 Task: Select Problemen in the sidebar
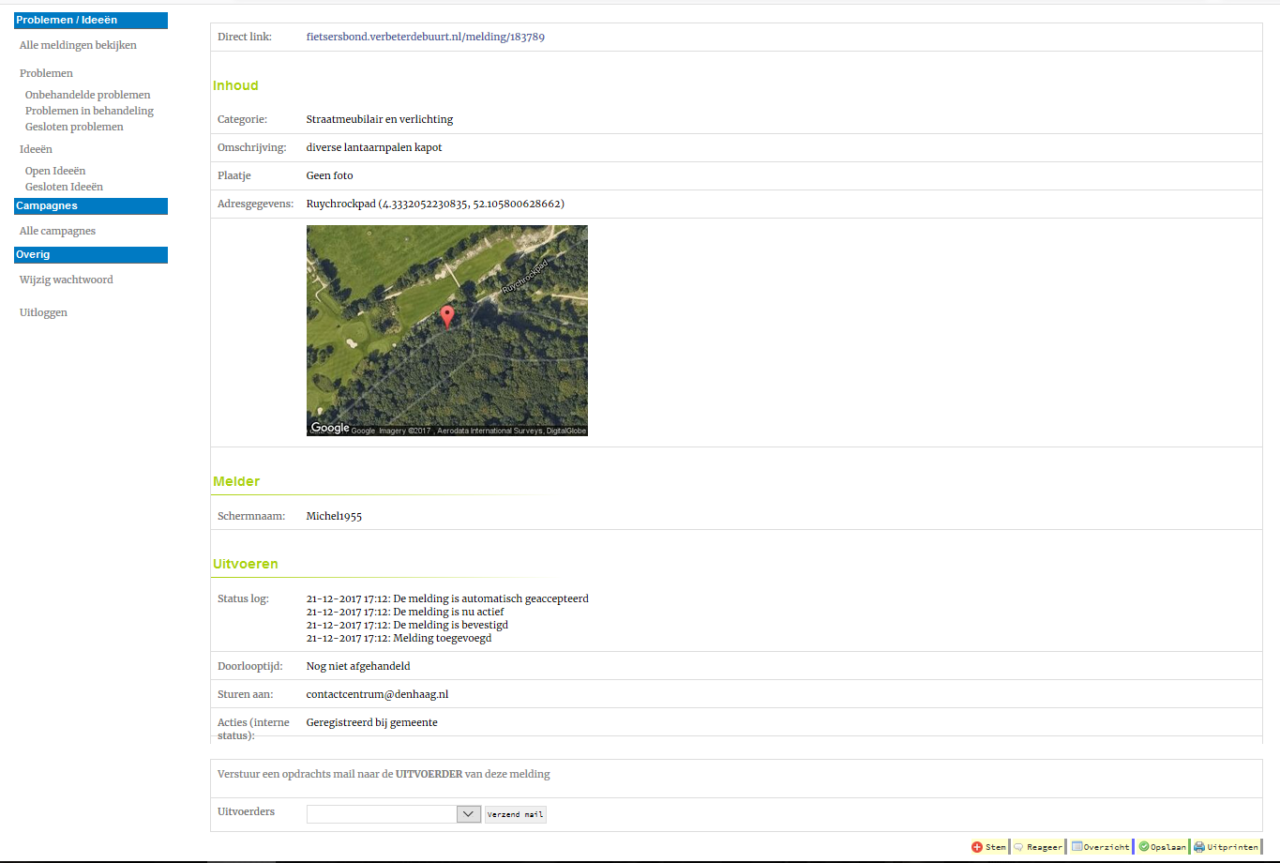coord(46,73)
